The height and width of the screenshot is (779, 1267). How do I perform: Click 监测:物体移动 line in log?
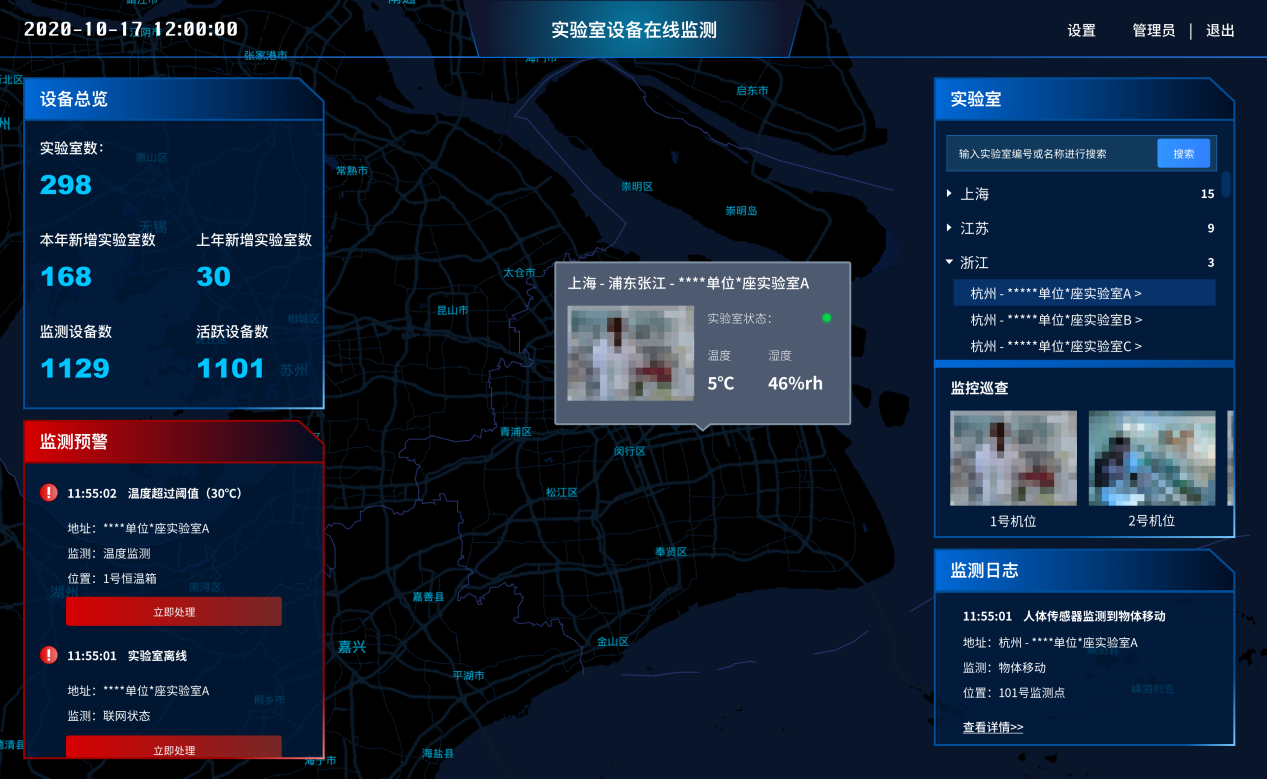coord(1004,667)
